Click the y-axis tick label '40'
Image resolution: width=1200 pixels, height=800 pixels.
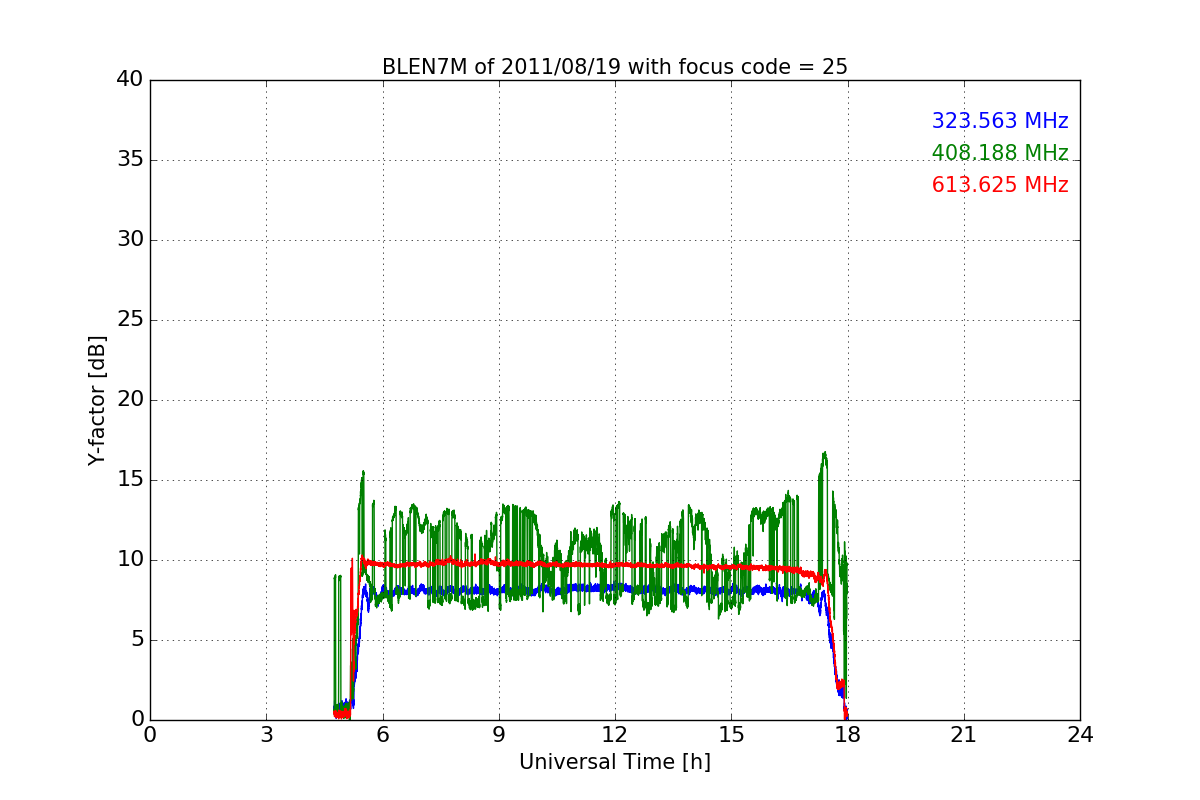click(129, 80)
